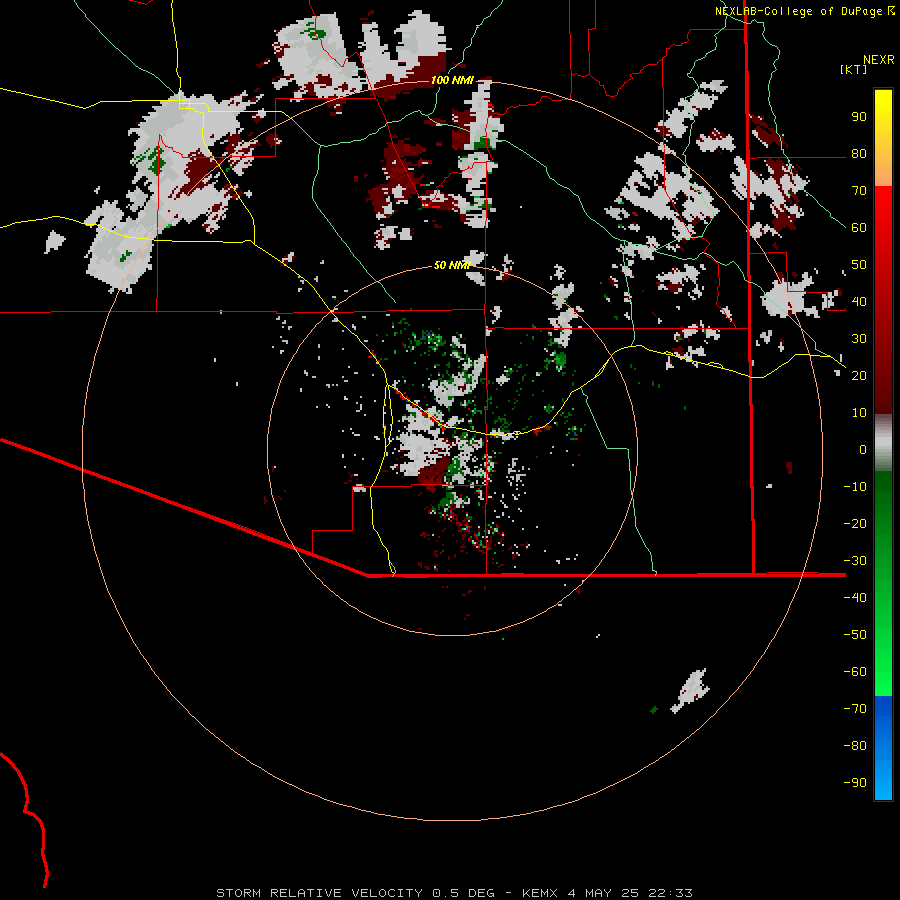Click the 70 value on velocity scale
Screen dimensions: 900x900
[x=859, y=191]
